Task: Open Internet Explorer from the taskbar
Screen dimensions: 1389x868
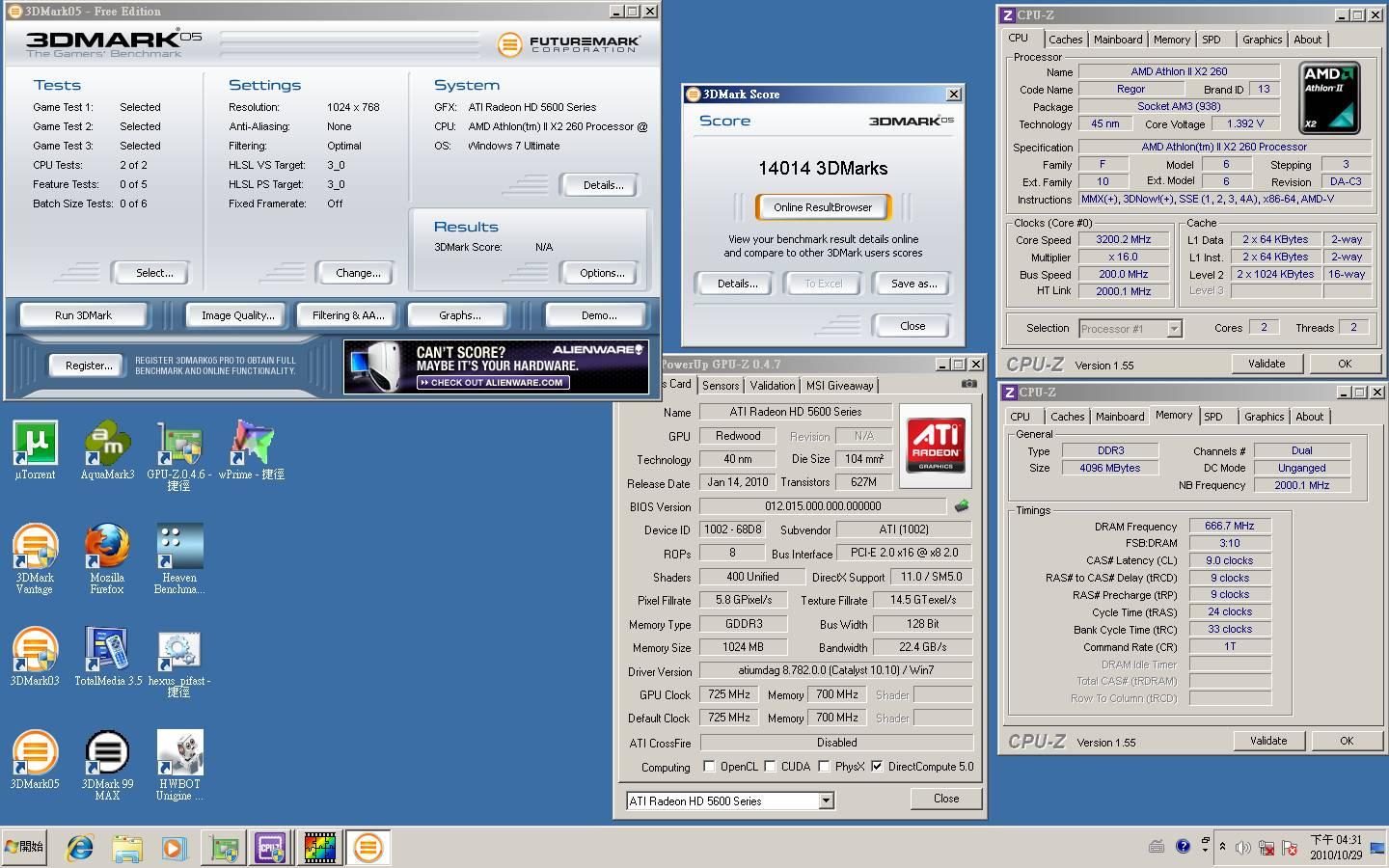Action: pyautogui.click(x=80, y=848)
